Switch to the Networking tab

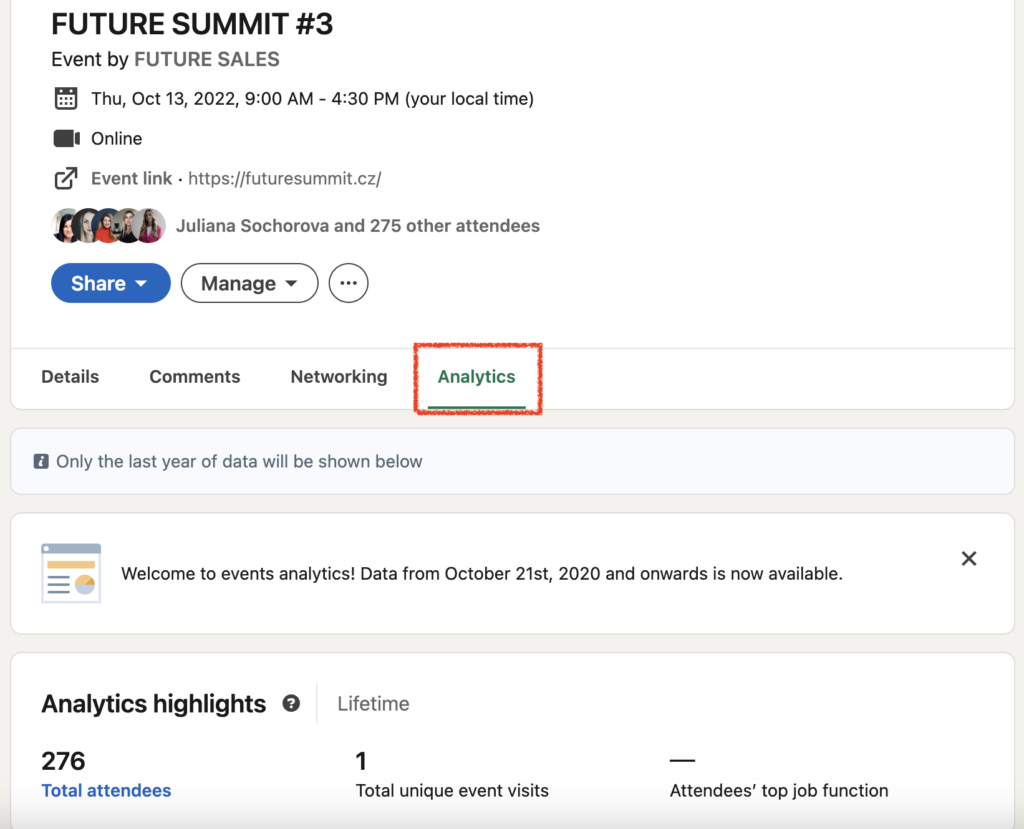point(339,377)
